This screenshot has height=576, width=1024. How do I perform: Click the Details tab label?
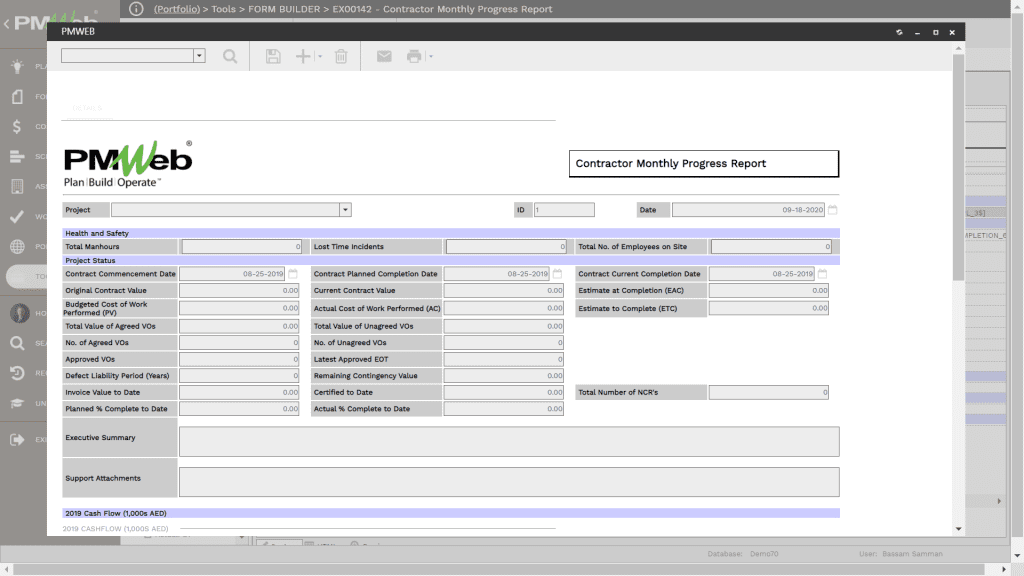(87, 108)
